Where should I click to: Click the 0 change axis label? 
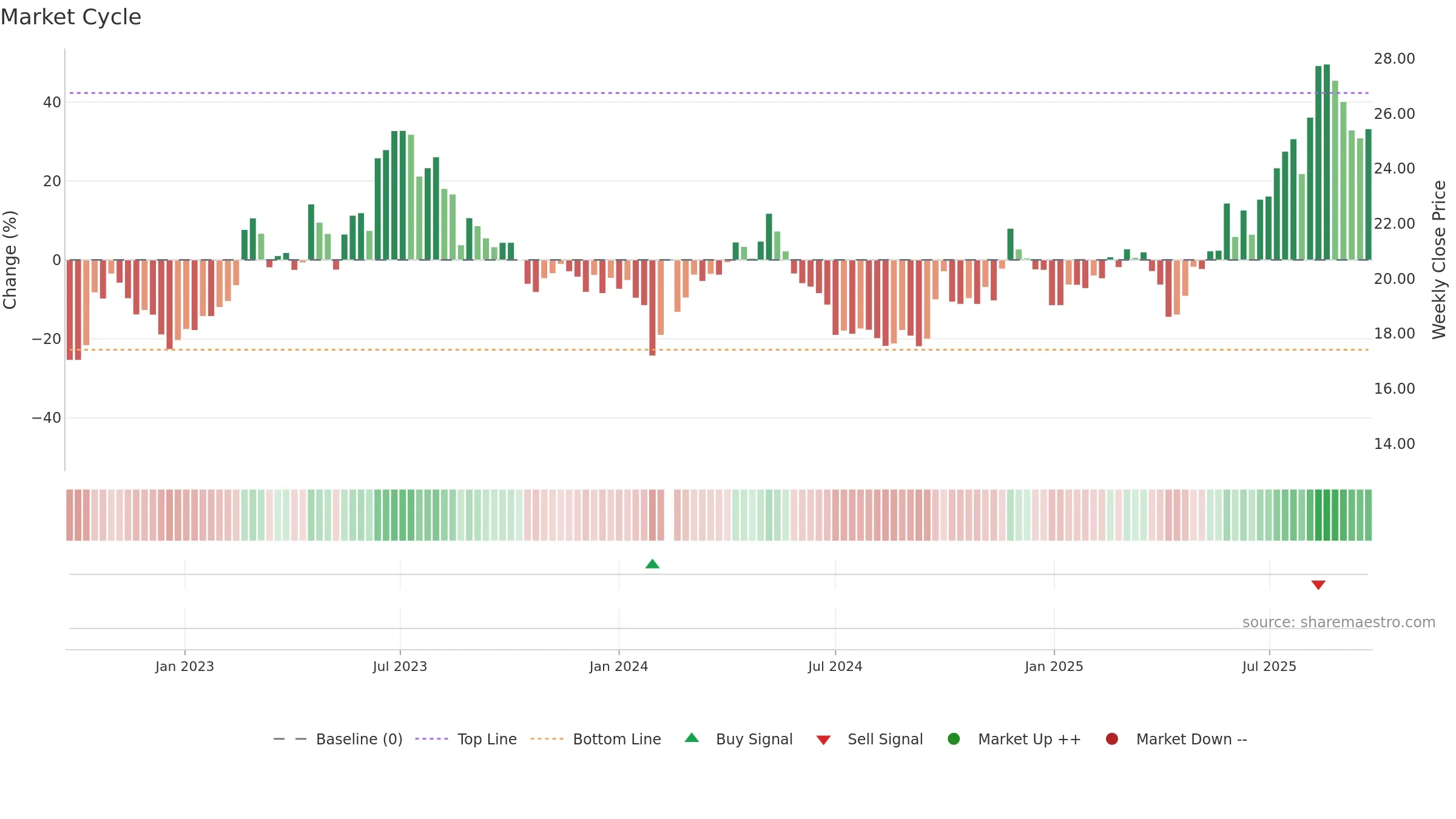(x=57, y=260)
